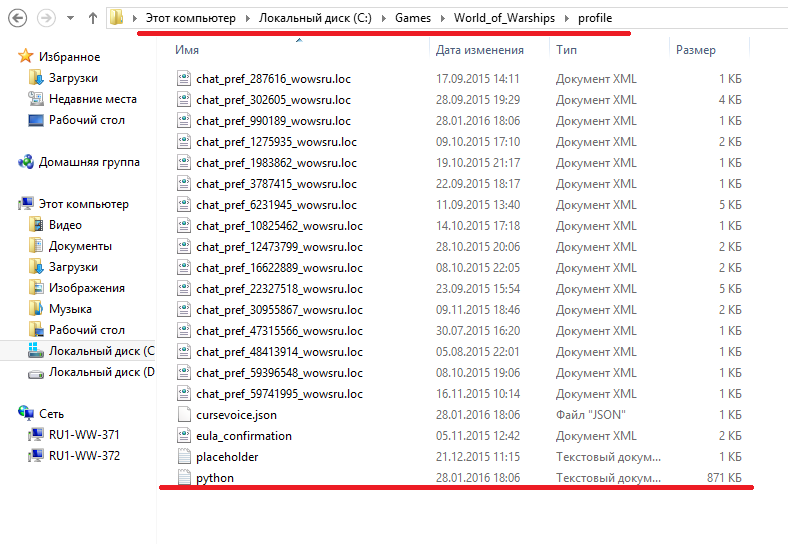Select file icon of chat_pref_59741995_wowsru.loc
Image resolution: width=788 pixels, height=544 pixels.
pyautogui.click(x=184, y=394)
